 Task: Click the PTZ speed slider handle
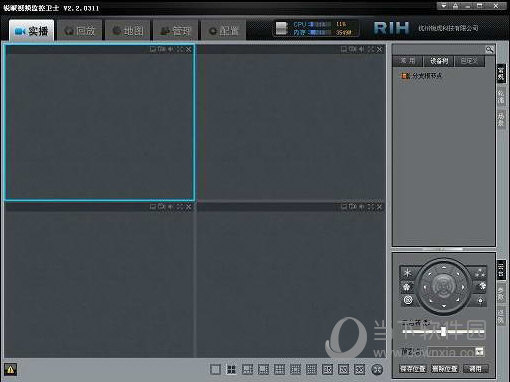pyautogui.click(x=444, y=331)
